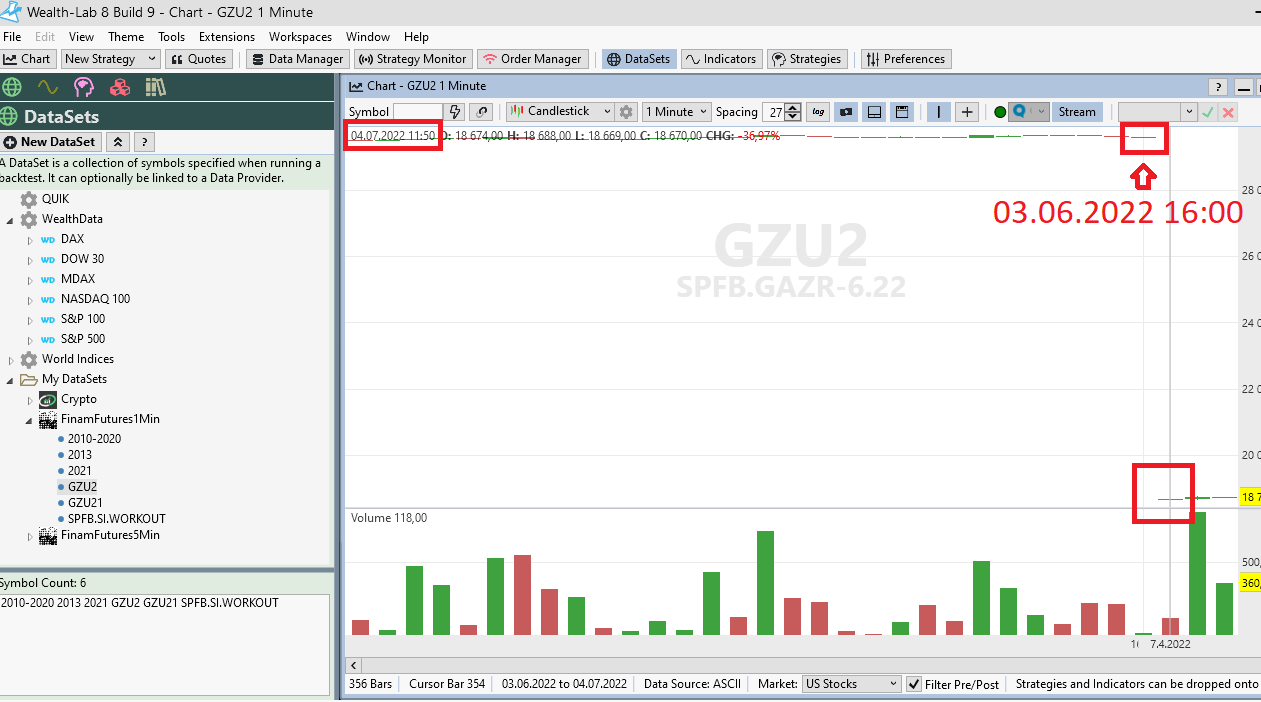
Task: Open the DataSets globe icon in left sidebar
Action: pos(13,87)
